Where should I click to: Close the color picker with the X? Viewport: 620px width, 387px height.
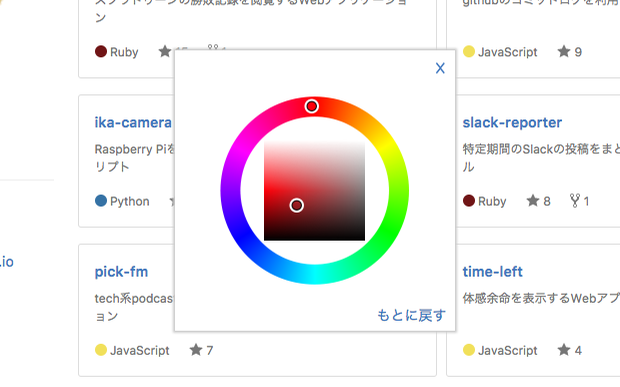click(x=440, y=68)
